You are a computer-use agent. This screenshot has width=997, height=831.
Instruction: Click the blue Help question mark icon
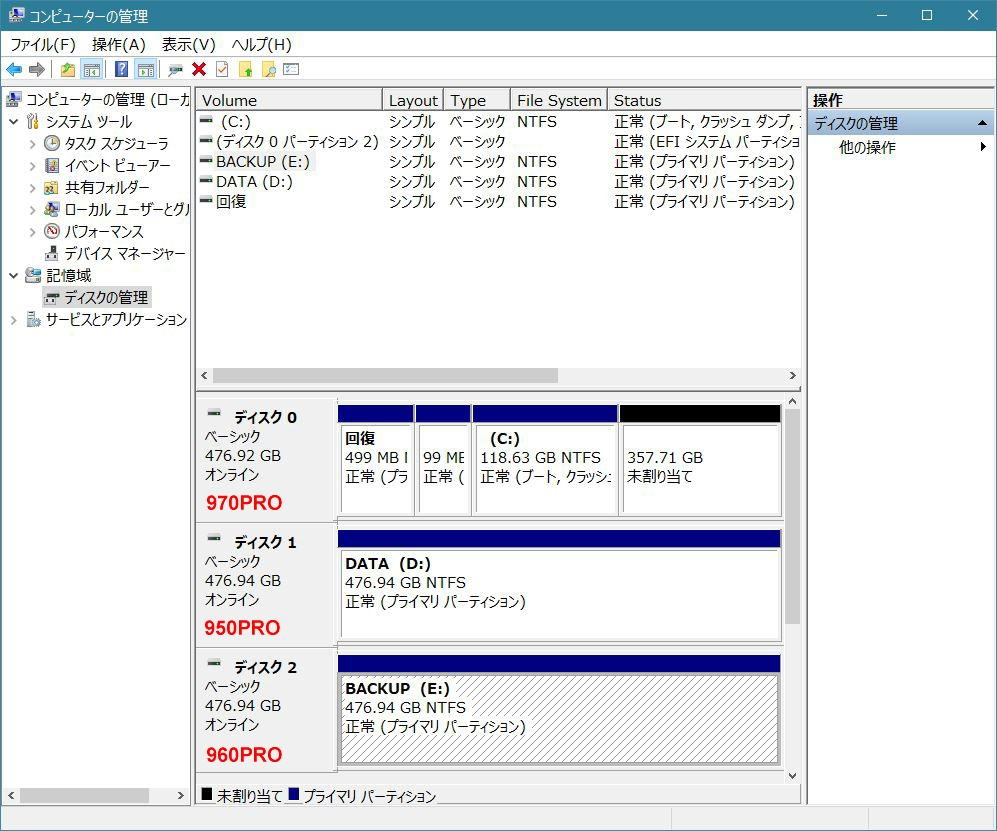pos(121,69)
